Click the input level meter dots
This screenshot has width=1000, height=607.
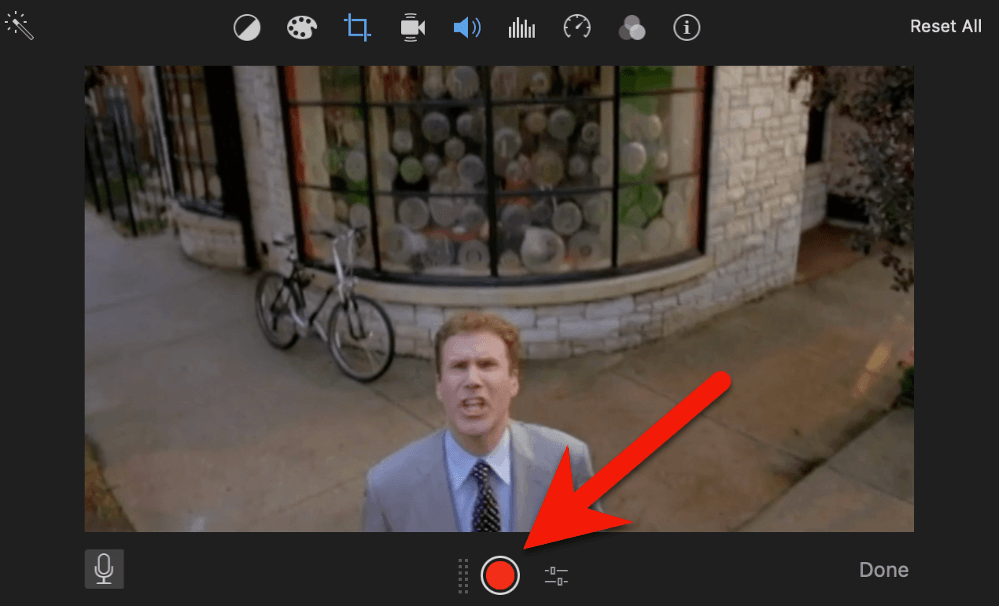coord(464,576)
